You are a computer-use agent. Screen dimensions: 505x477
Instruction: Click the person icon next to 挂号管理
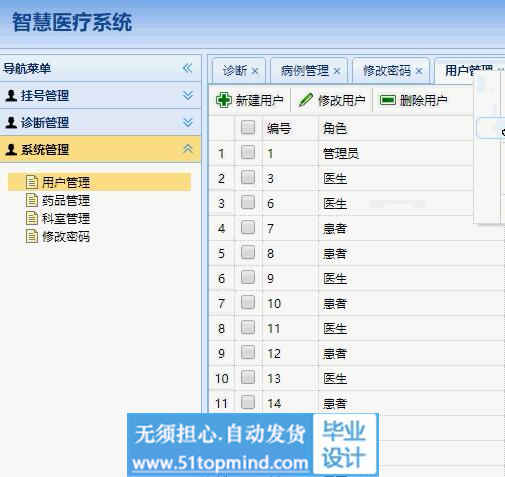(11, 96)
